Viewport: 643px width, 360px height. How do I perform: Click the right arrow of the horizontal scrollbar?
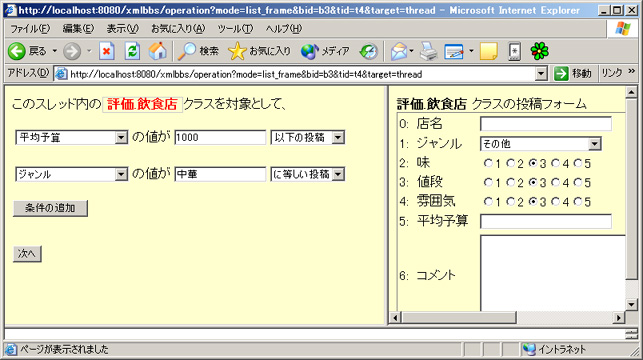point(619,317)
